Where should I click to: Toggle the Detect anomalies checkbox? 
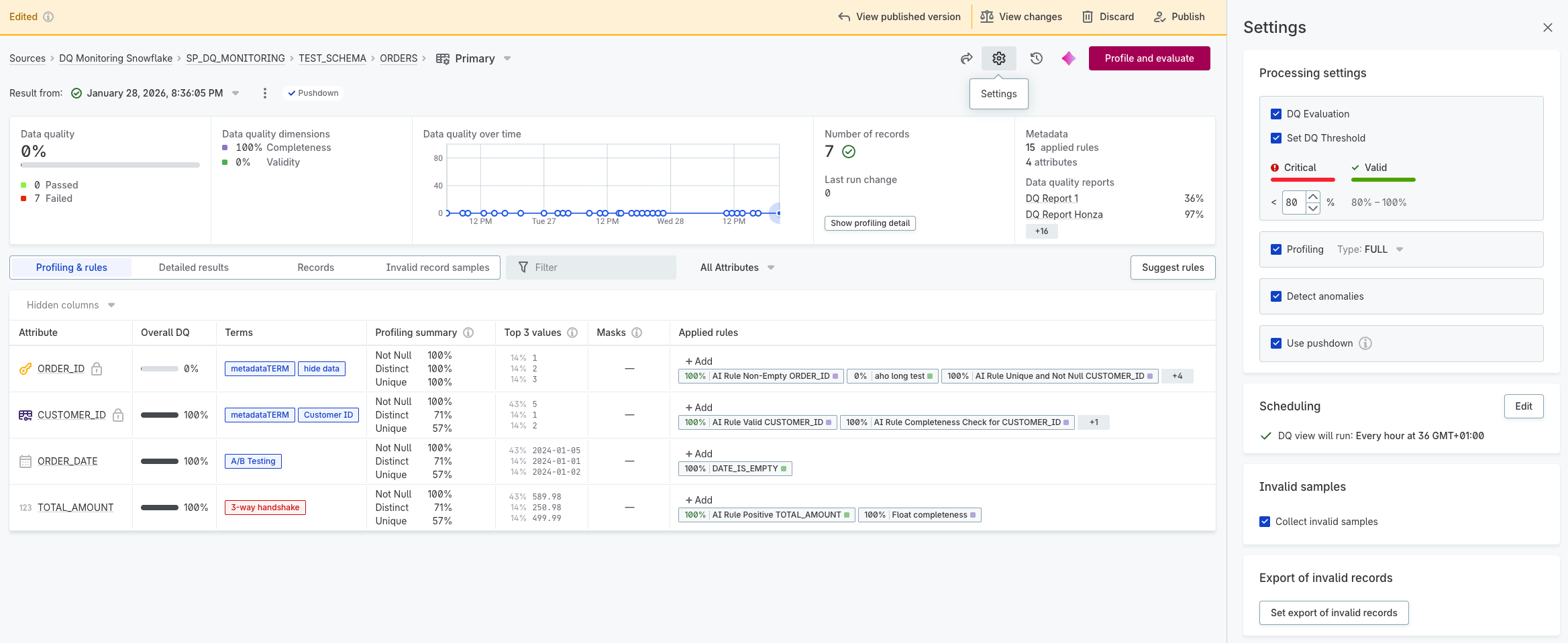tap(1276, 296)
